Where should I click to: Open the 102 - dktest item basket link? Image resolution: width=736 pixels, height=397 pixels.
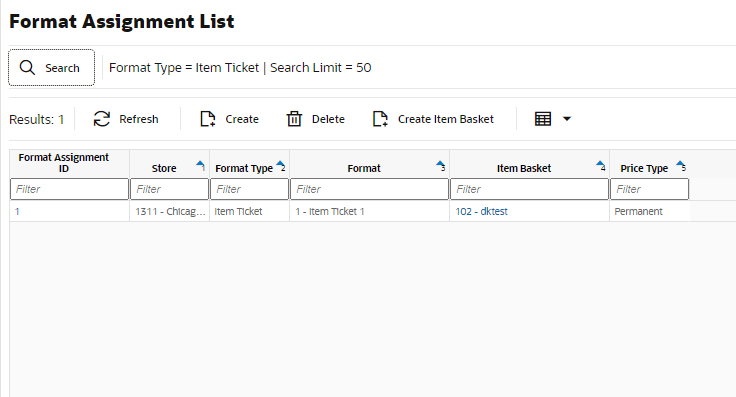click(x=481, y=211)
